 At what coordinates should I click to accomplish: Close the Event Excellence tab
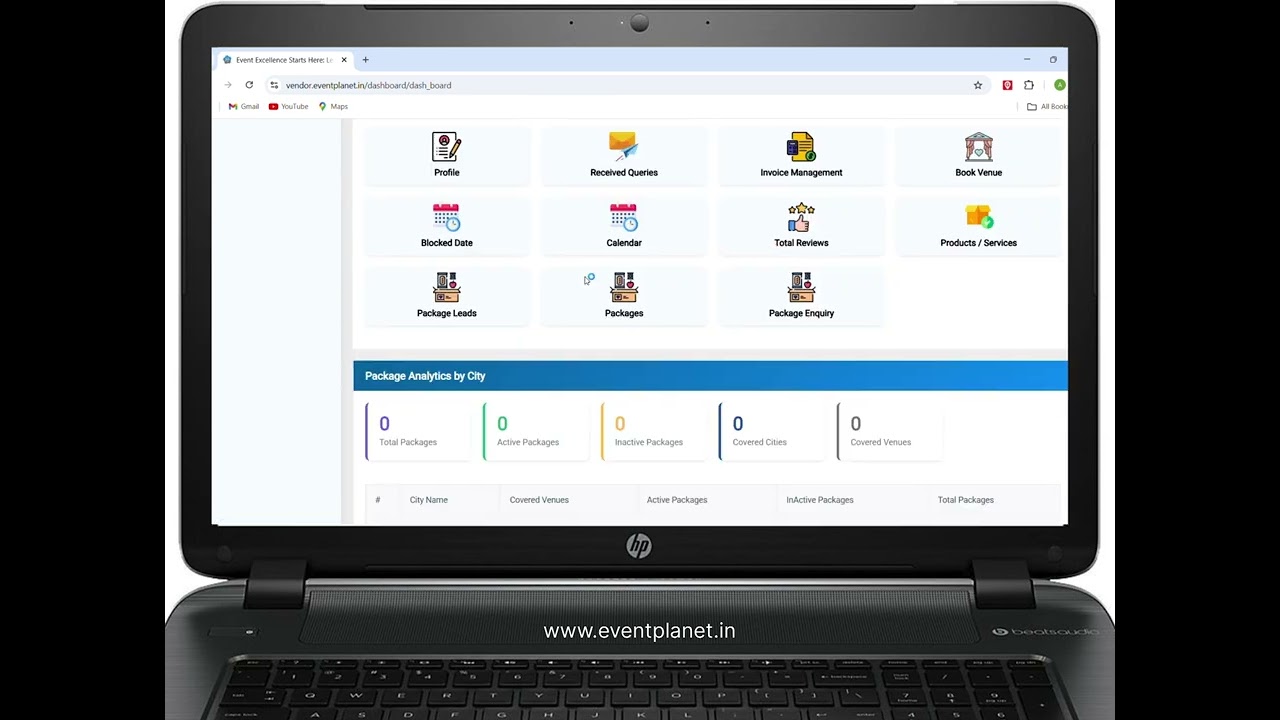[344, 60]
